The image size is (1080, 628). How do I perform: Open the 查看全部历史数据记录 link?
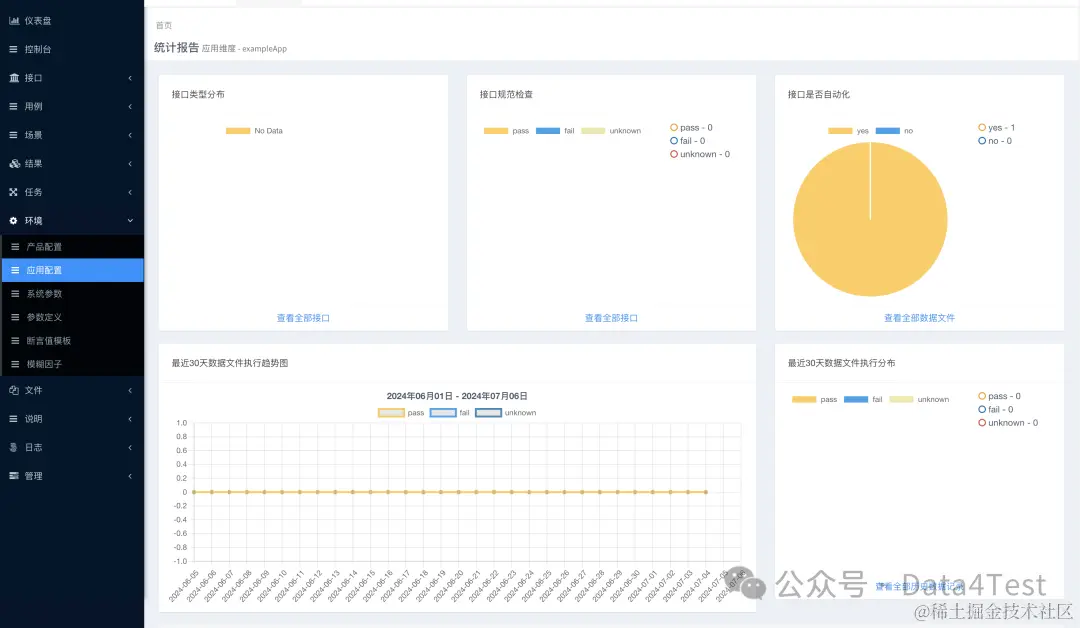coord(920,587)
